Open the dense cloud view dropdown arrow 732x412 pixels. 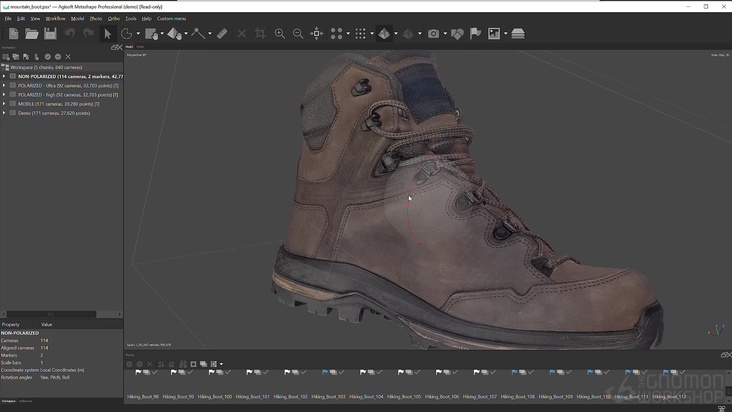(x=372, y=34)
